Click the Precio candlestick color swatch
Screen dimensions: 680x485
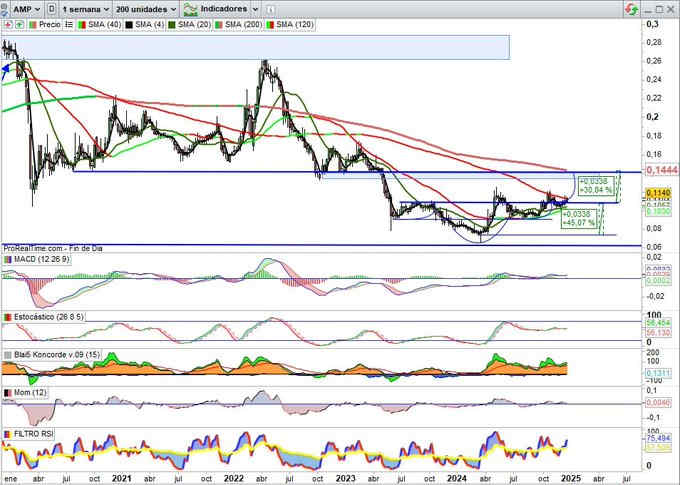[x=33, y=25]
